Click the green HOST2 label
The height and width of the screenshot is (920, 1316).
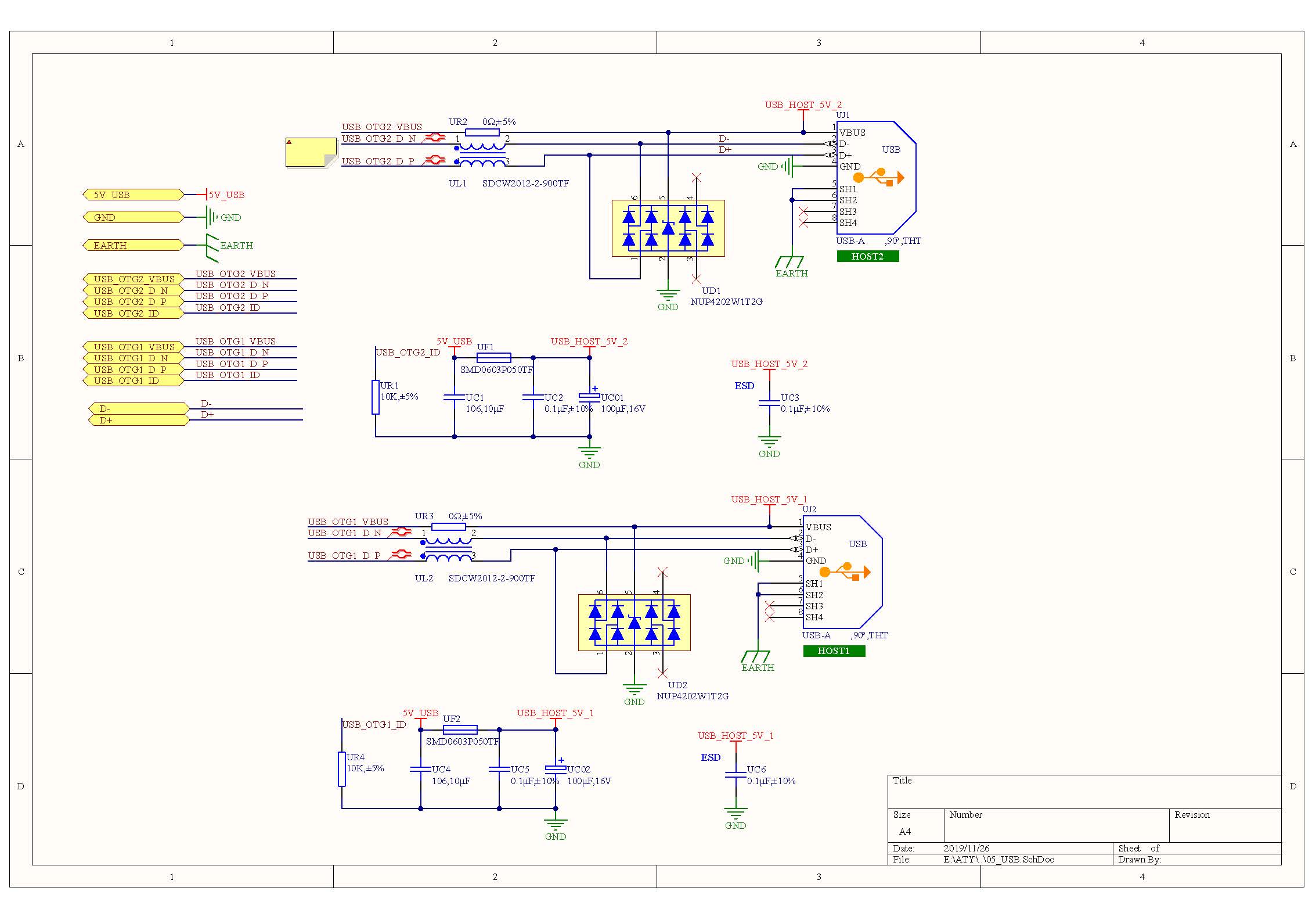pyautogui.click(x=867, y=256)
